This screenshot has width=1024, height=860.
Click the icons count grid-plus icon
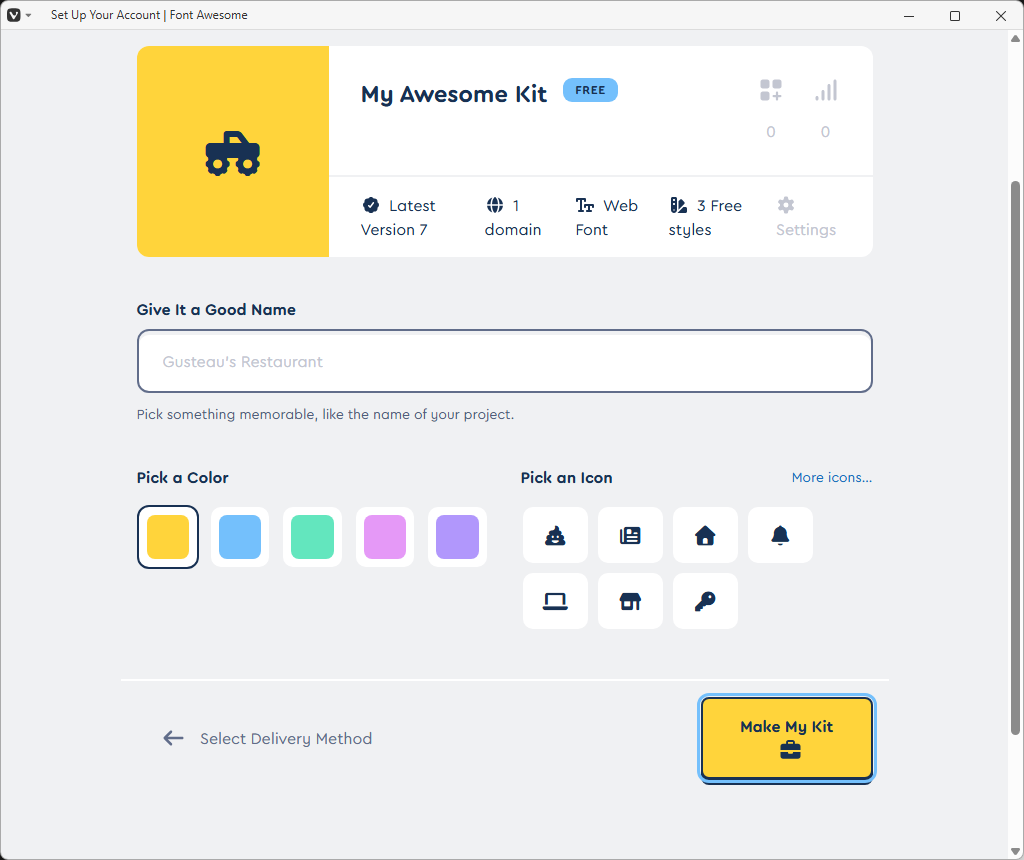click(x=771, y=90)
